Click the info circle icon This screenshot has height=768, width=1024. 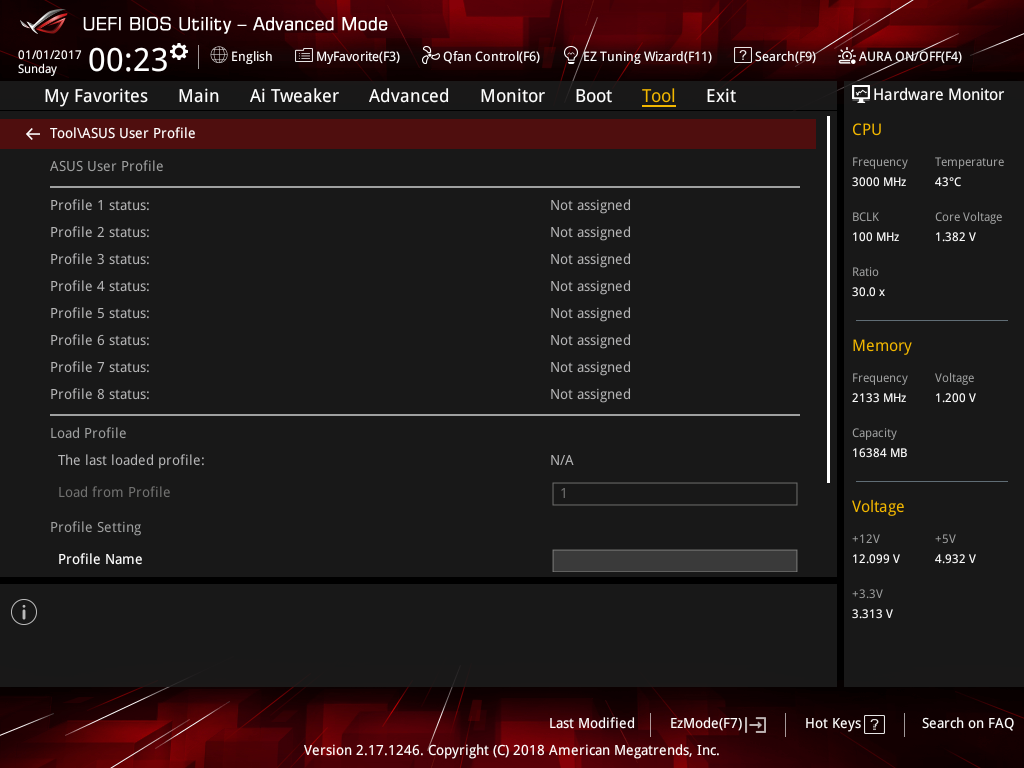24,612
